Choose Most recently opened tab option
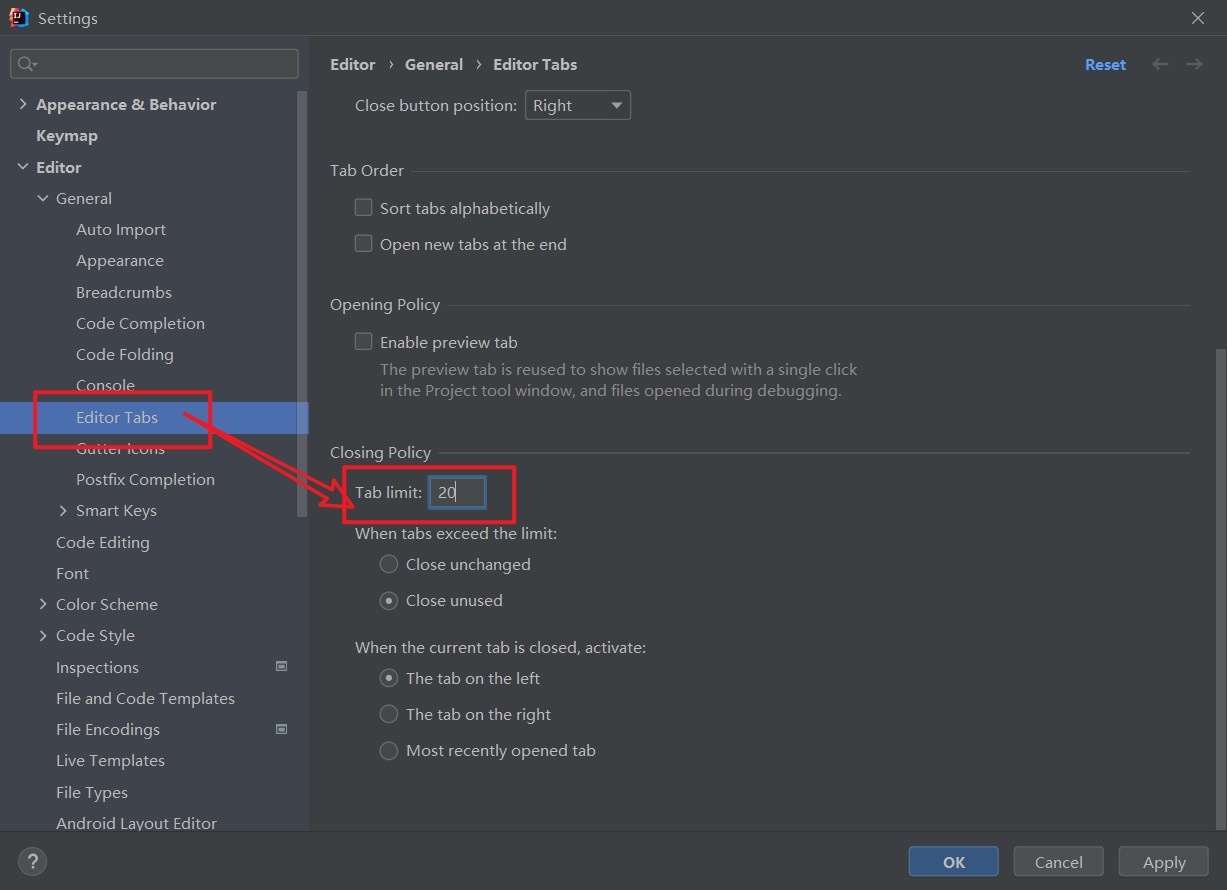Screen dimensions: 1227x890 (389, 750)
